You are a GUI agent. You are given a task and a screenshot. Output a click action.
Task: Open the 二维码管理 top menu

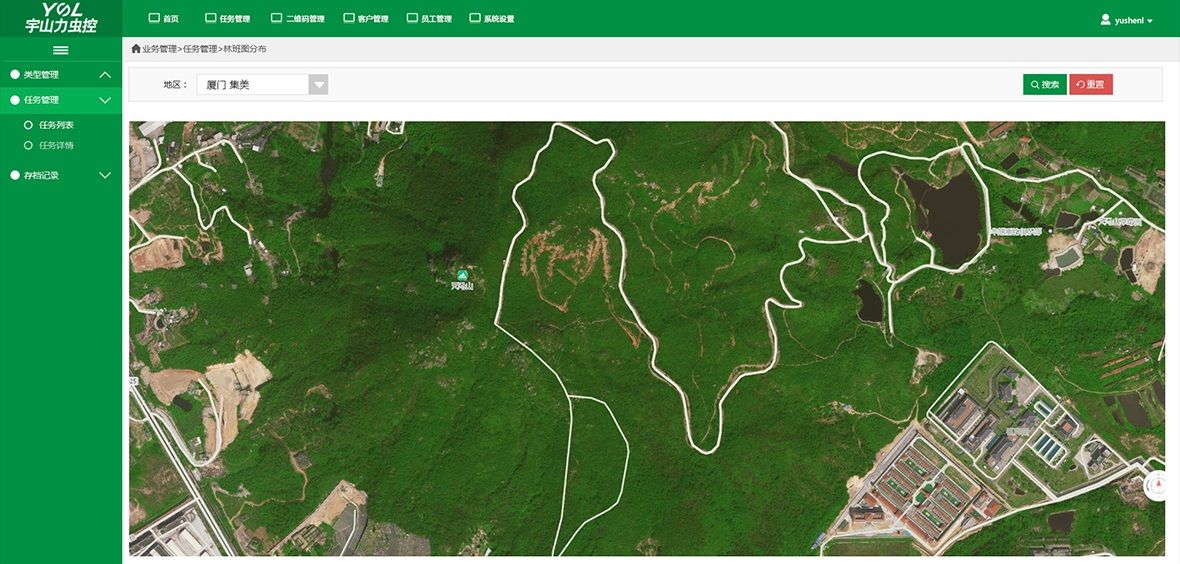click(298, 18)
